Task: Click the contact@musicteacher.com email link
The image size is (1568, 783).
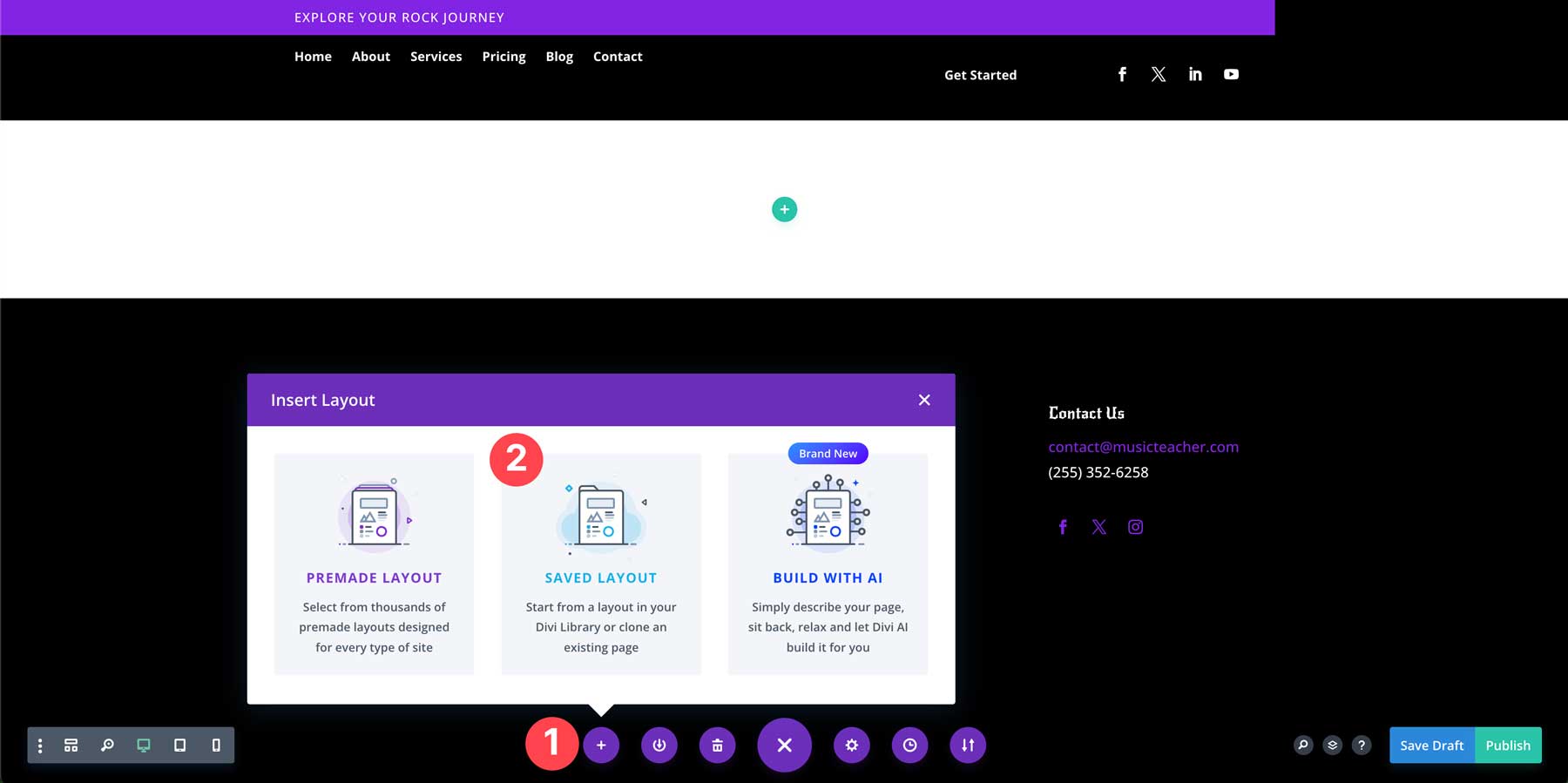Action: [x=1143, y=447]
